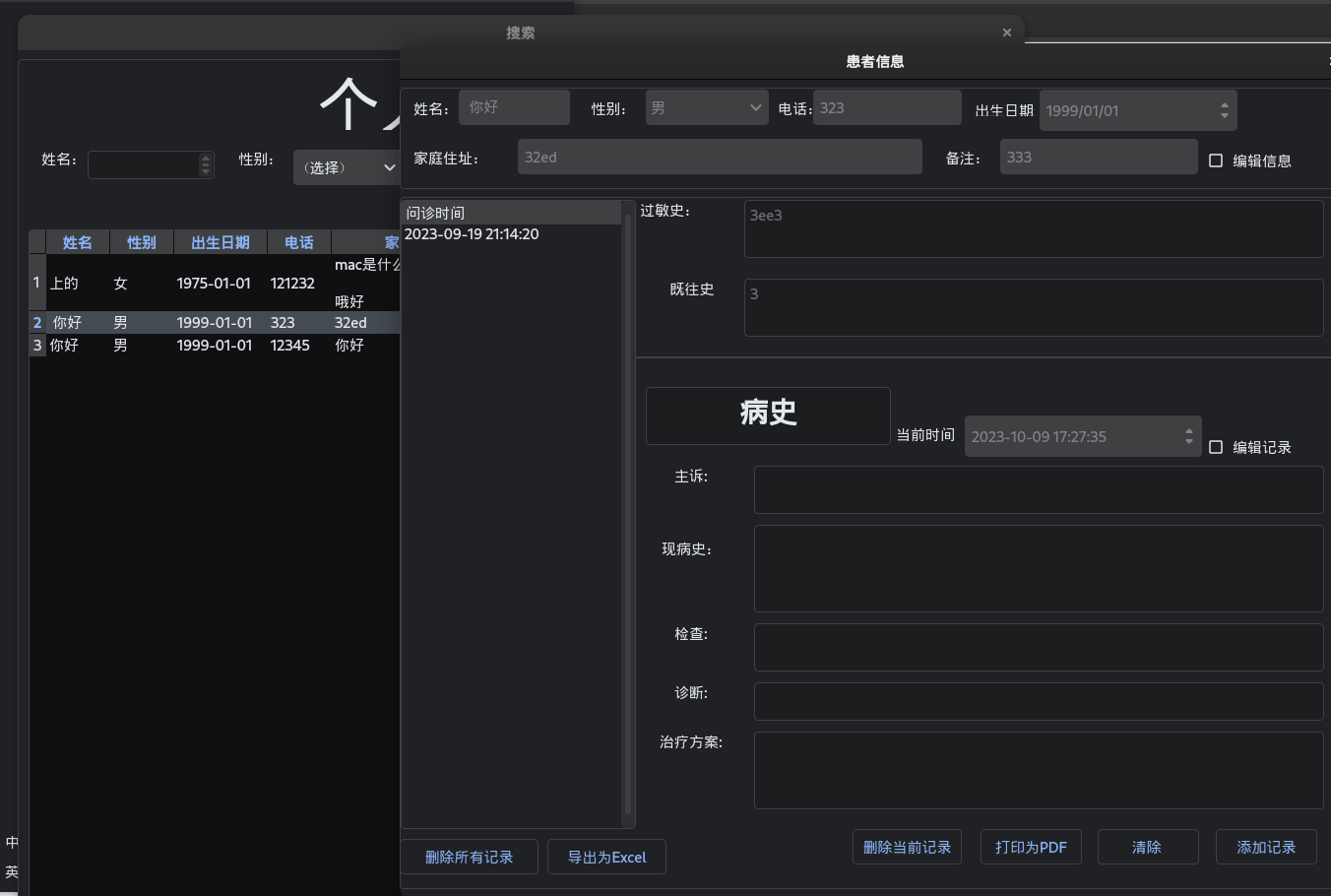Screen dimensions: 1331x896
Task: Open the 性别 (选择) dropdown in search window
Action: [347, 167]
